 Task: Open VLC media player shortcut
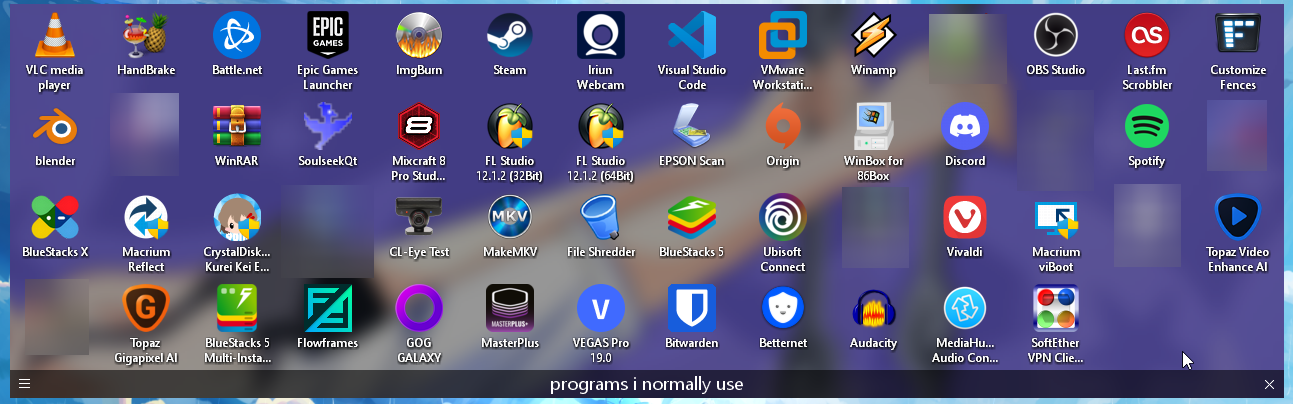(55, 37)
